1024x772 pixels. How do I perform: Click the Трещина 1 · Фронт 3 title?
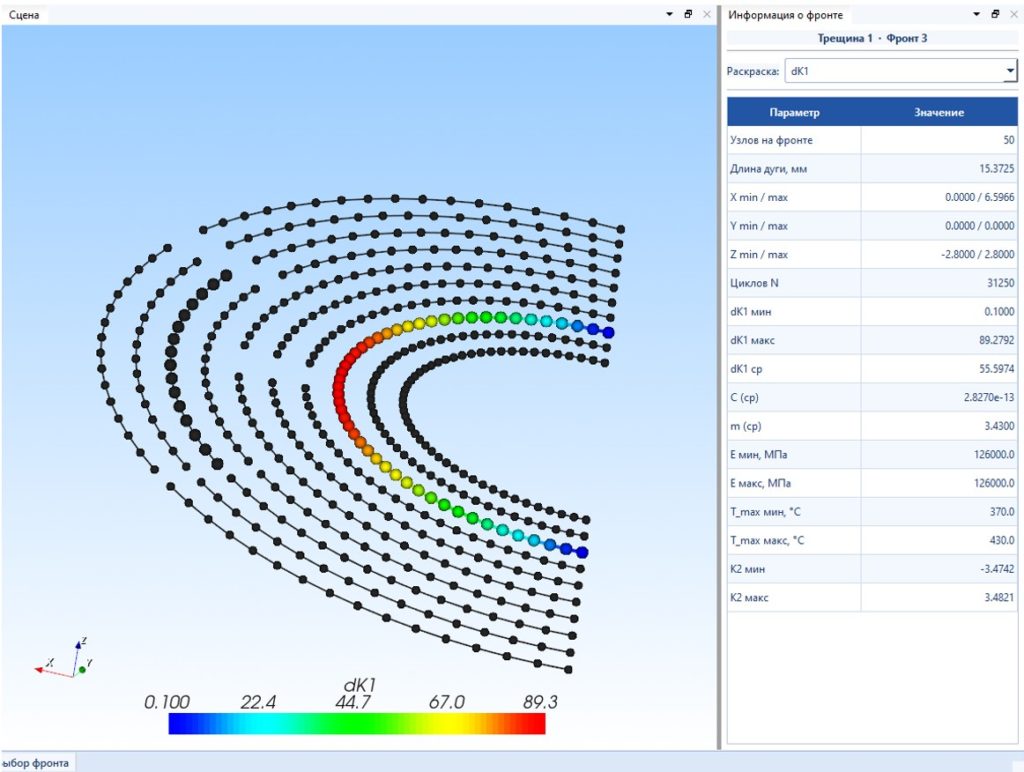[872, 38]
